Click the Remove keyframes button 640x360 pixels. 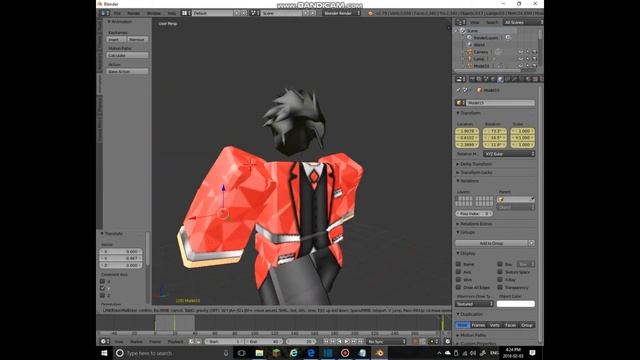pos(138,40)
